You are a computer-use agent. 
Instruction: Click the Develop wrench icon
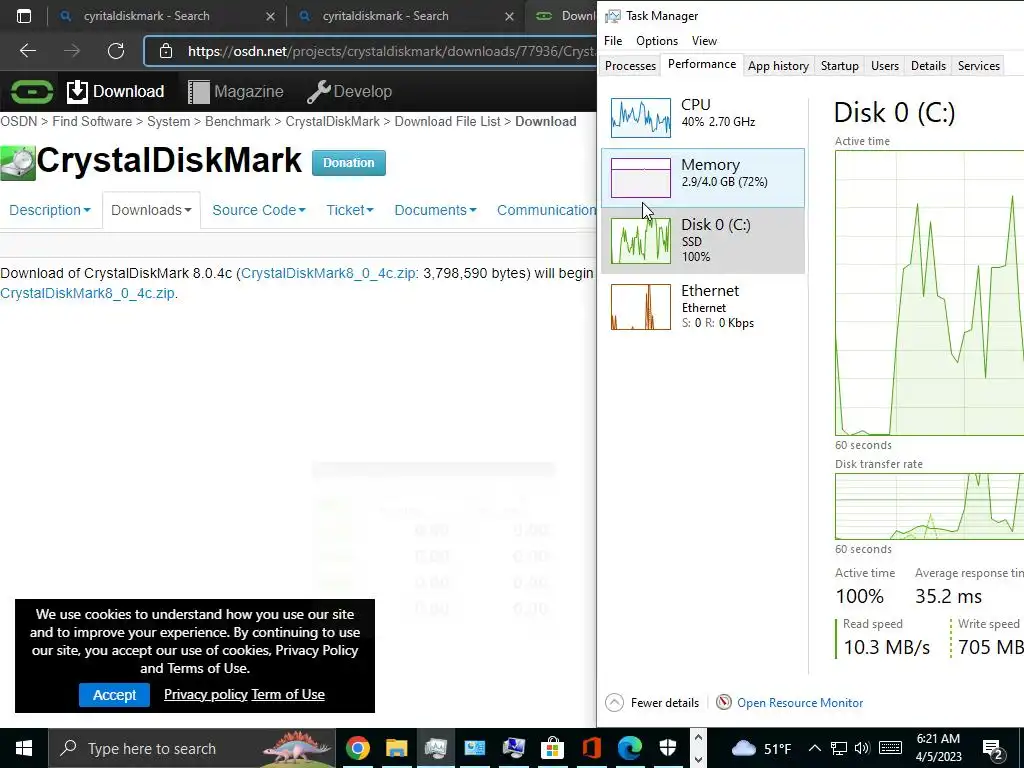click(x=319, y=91)
